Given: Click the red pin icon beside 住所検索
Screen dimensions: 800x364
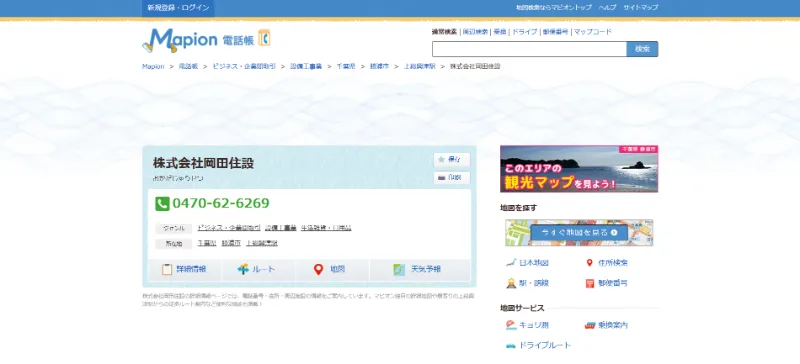Looking at the screenshot, I should click(589, 263).
